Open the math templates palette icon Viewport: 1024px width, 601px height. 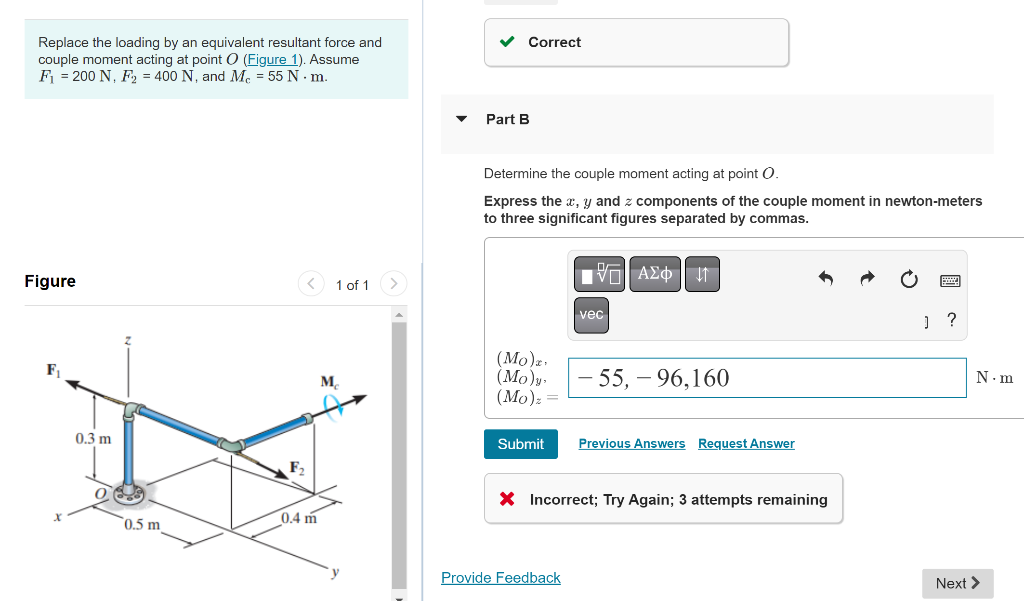click(x=597, y=274)
